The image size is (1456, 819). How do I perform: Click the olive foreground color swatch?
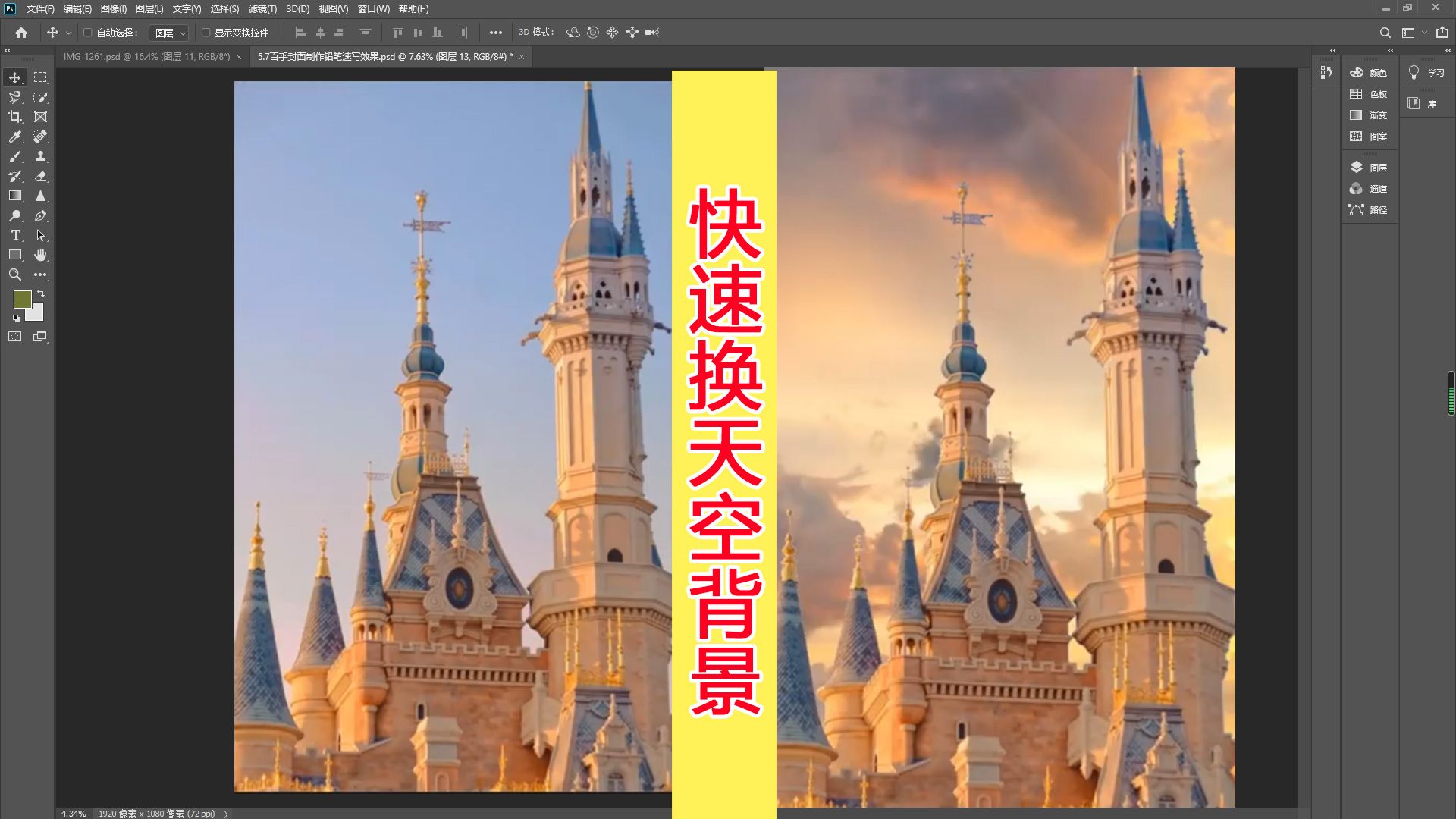click(22, 299)
